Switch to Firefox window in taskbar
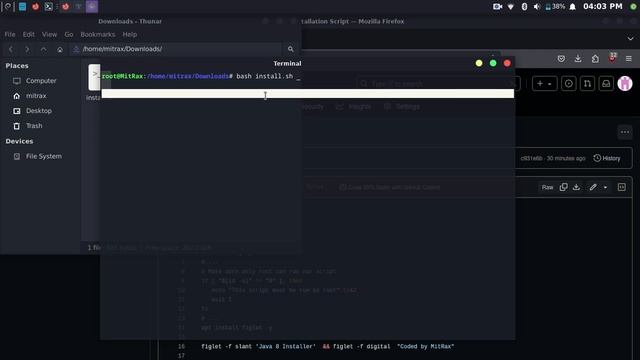 (65, 7)
